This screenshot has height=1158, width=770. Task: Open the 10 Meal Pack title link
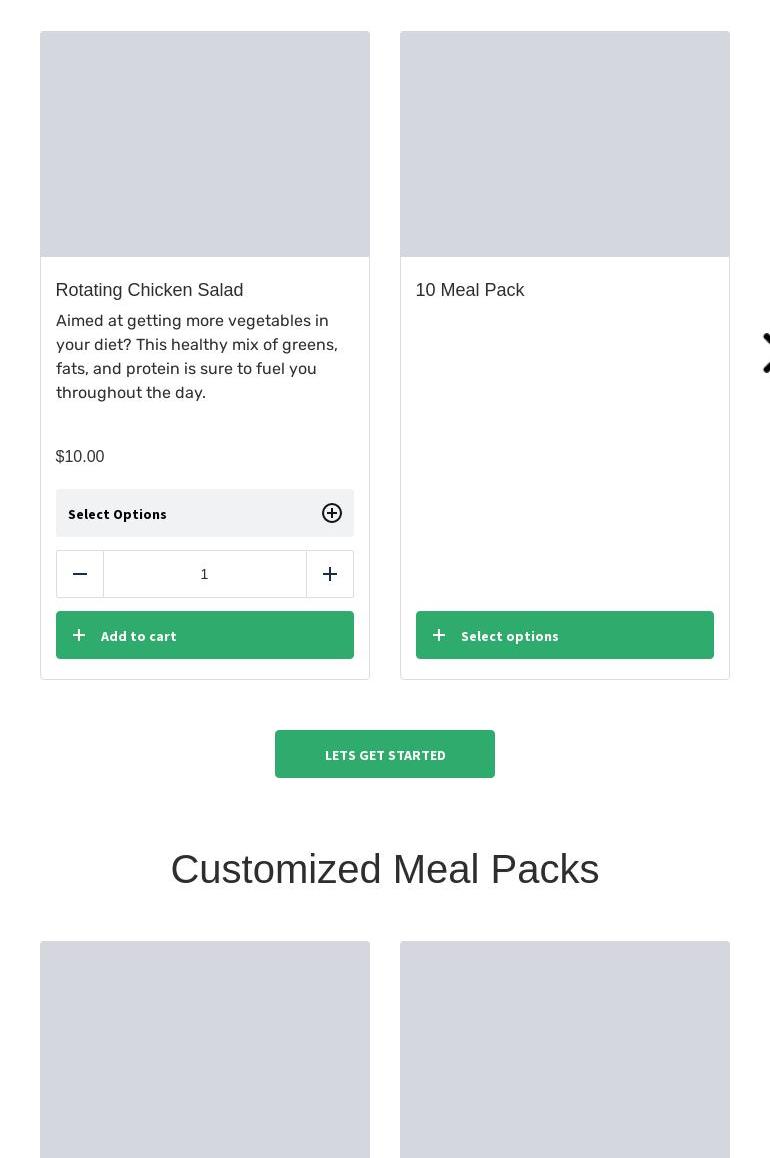pyautogui.click(x=470, y=290)
